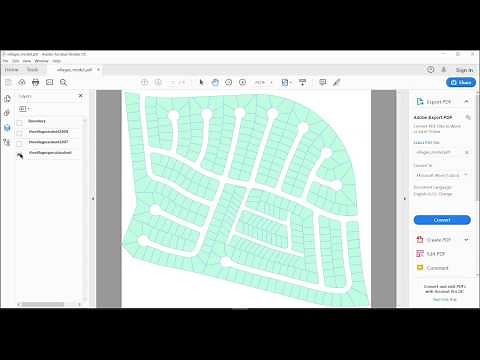Collapse the Export PDF section chevron

pos(466,101)
